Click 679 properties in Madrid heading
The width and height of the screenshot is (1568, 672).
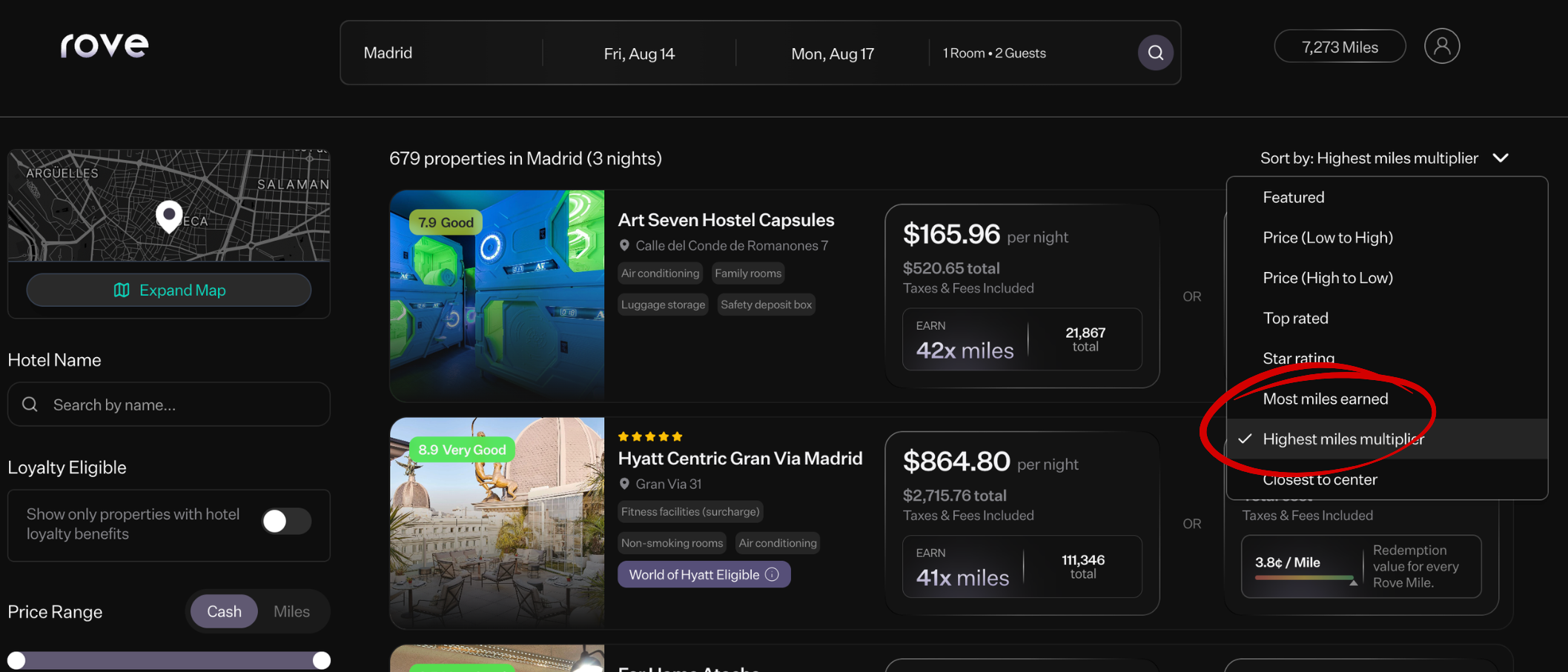(x=526, y=159)
